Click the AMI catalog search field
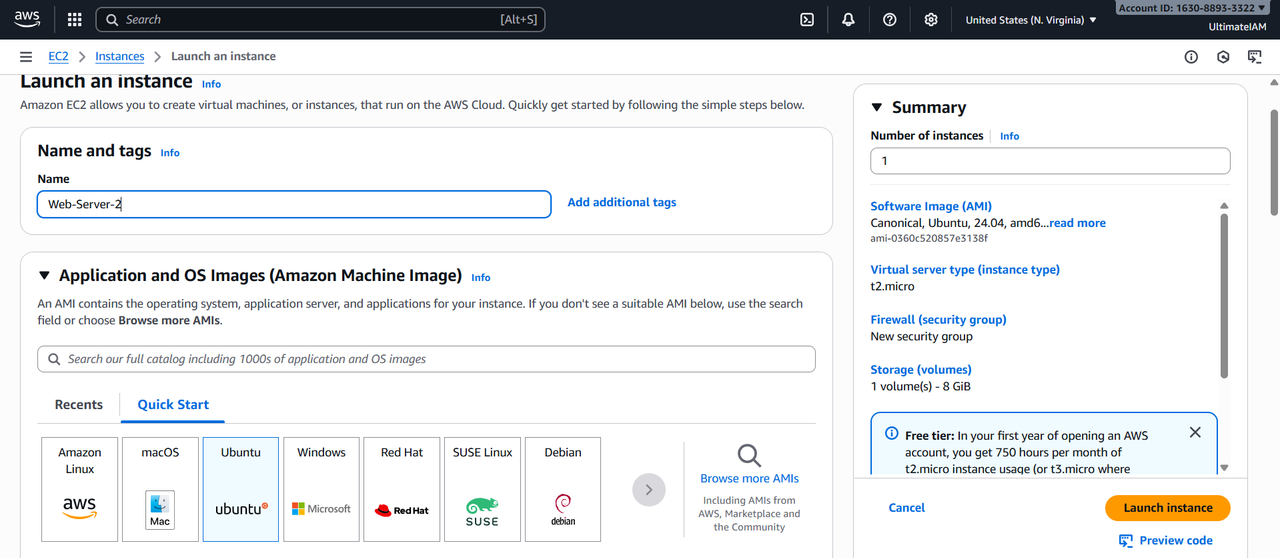Image resolution: width=1280 pixels, height=558 pixels. (427, 359)
